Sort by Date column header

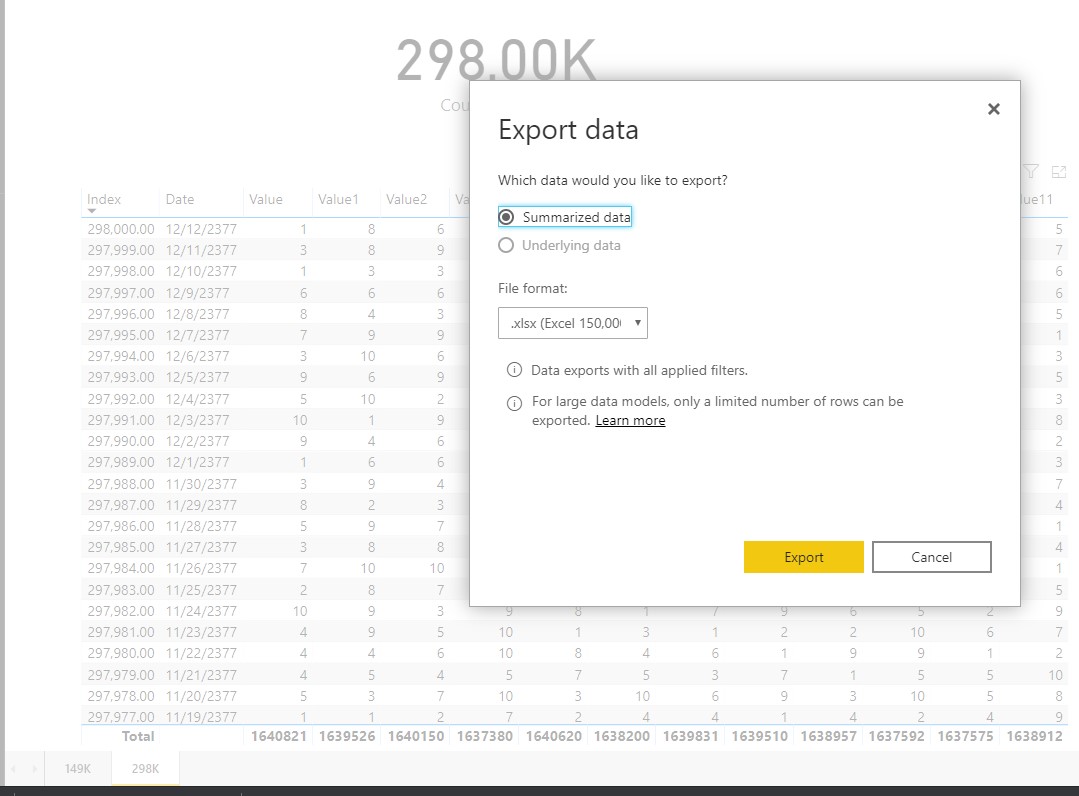(180, 199)
